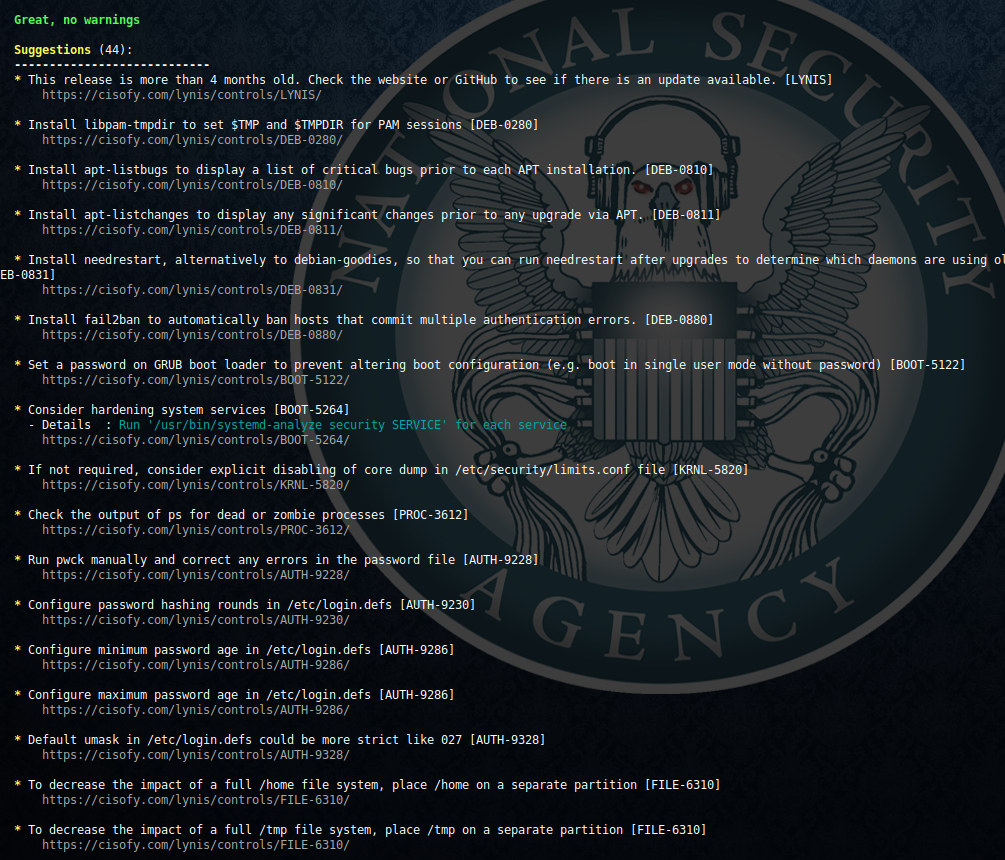Follow the AUTH-9230 password hashing rounds link
Image resolution: width=1005 pixels, height=860 pixels.
195,620
